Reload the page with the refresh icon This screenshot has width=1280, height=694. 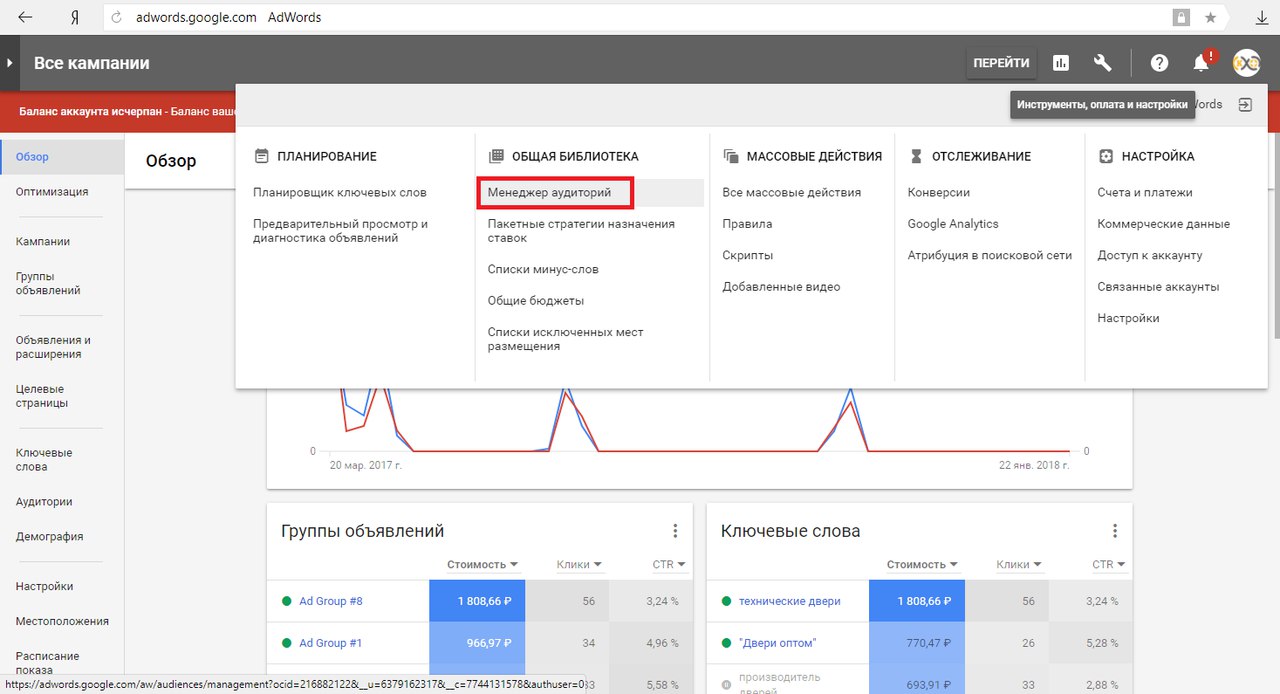coord(117,17)
